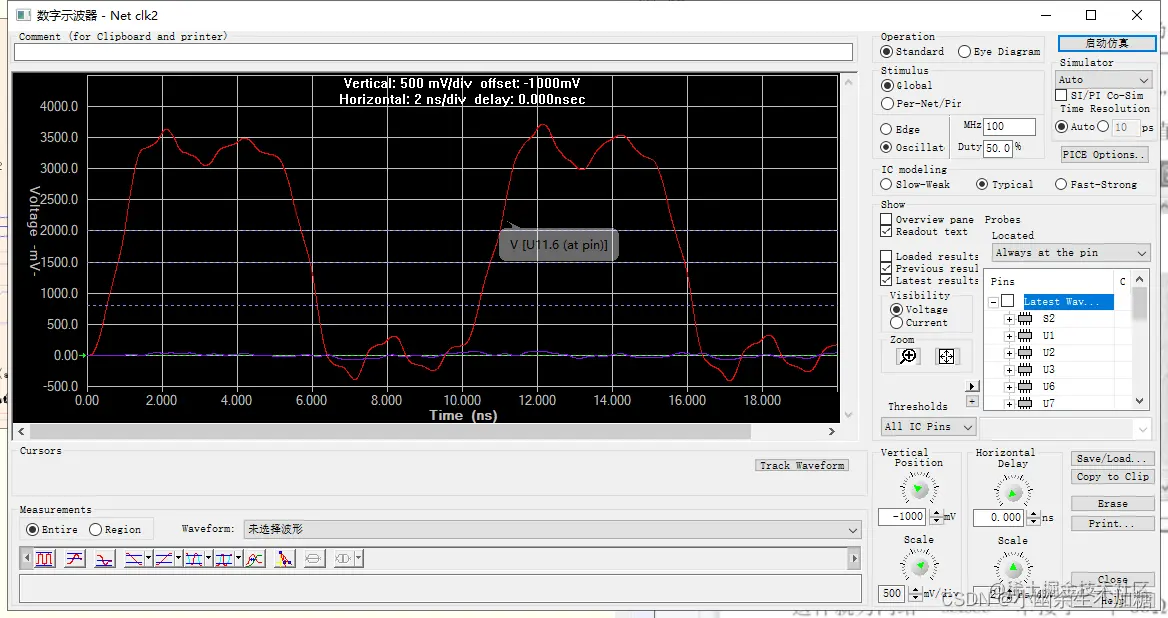The image size is (1168, 618).
Task: Click the Comment text field
Action: point(433,52)
